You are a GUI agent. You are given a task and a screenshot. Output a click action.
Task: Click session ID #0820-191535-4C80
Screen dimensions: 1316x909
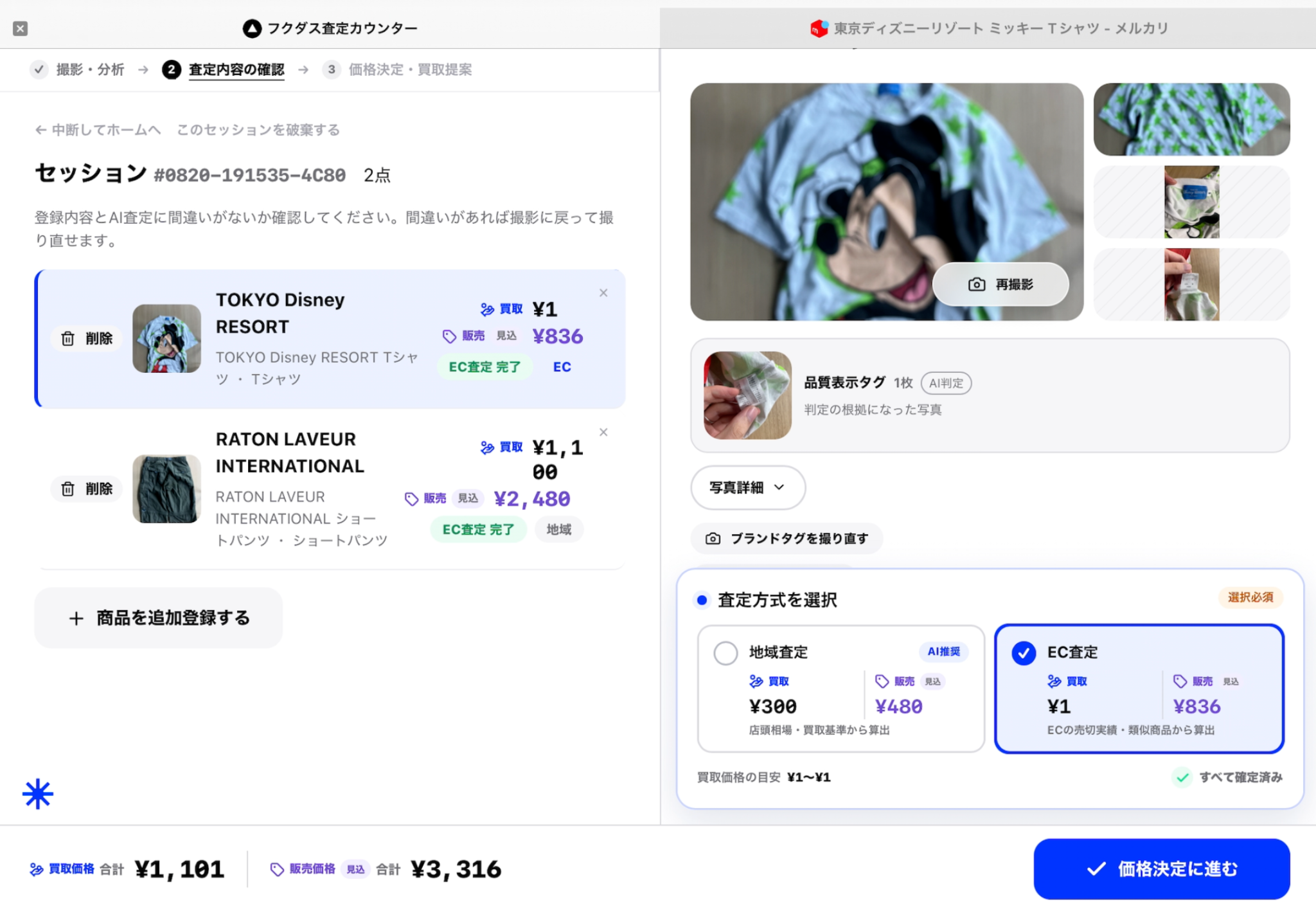click(x=250, y=175)
